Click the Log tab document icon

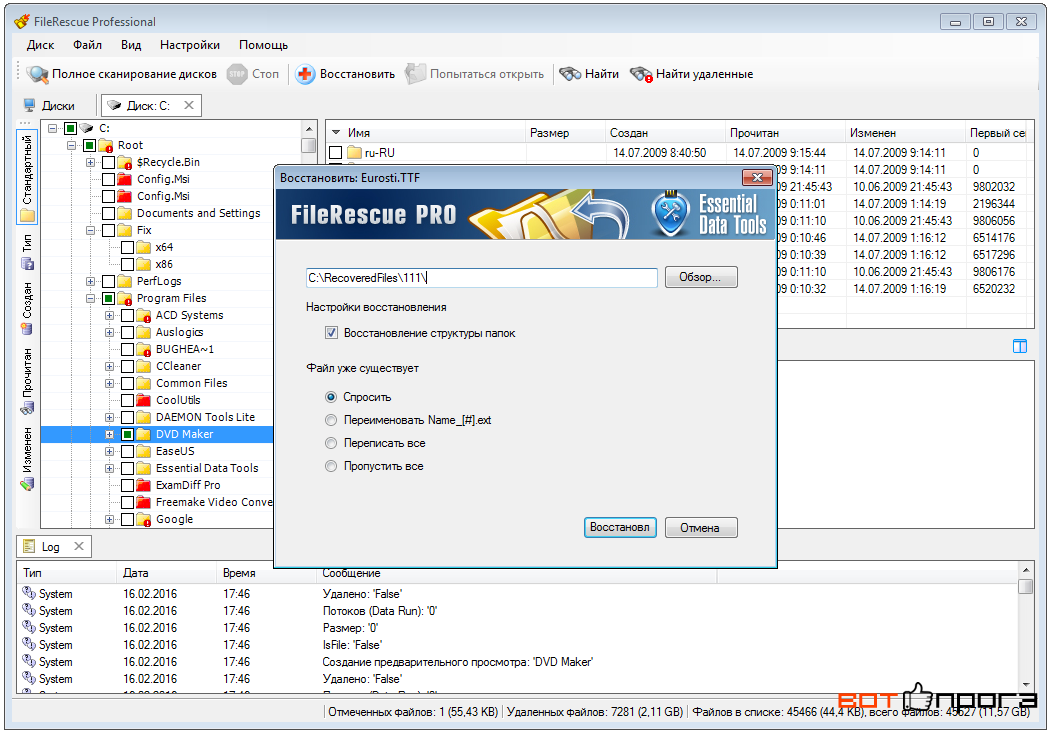click(x=29, y=546)
